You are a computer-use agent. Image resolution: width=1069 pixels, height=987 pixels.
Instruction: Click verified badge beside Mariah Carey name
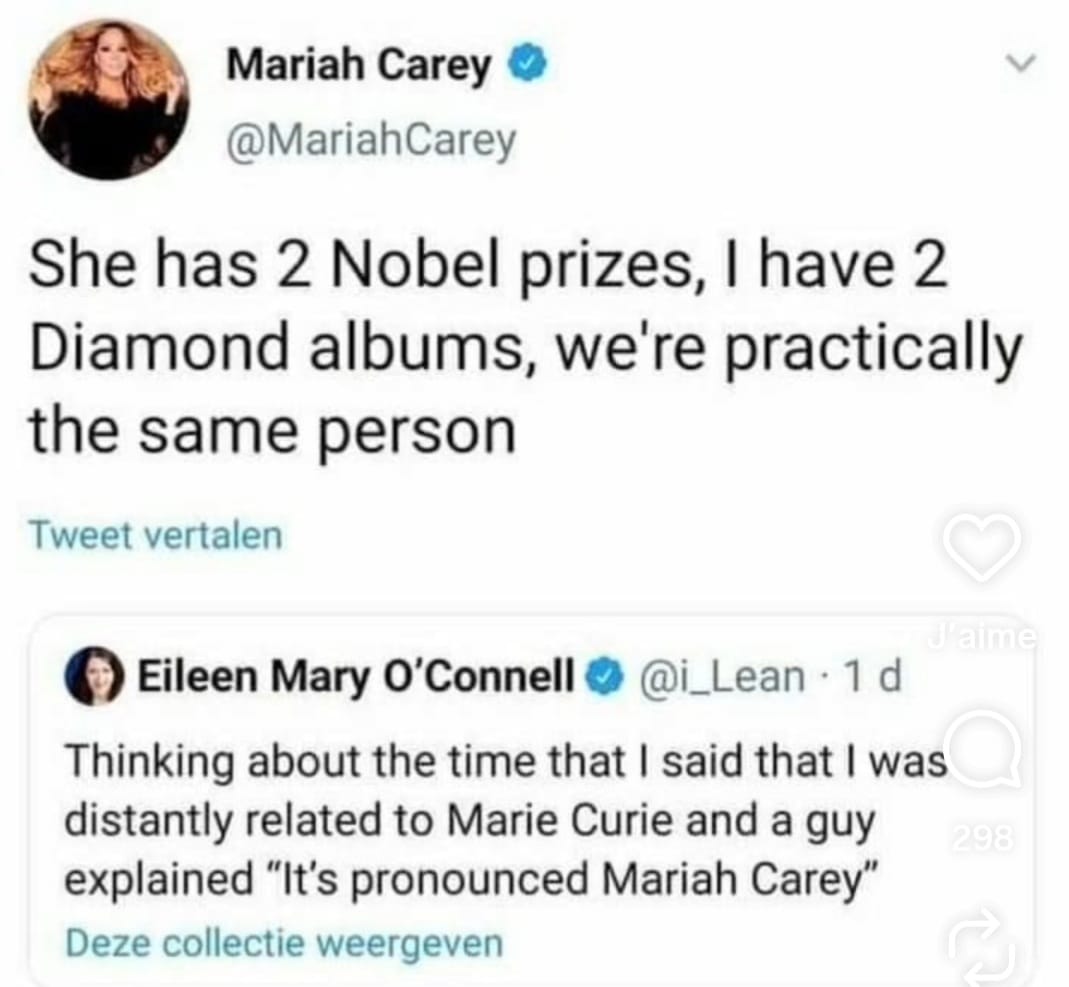click(x=529, y=67)
